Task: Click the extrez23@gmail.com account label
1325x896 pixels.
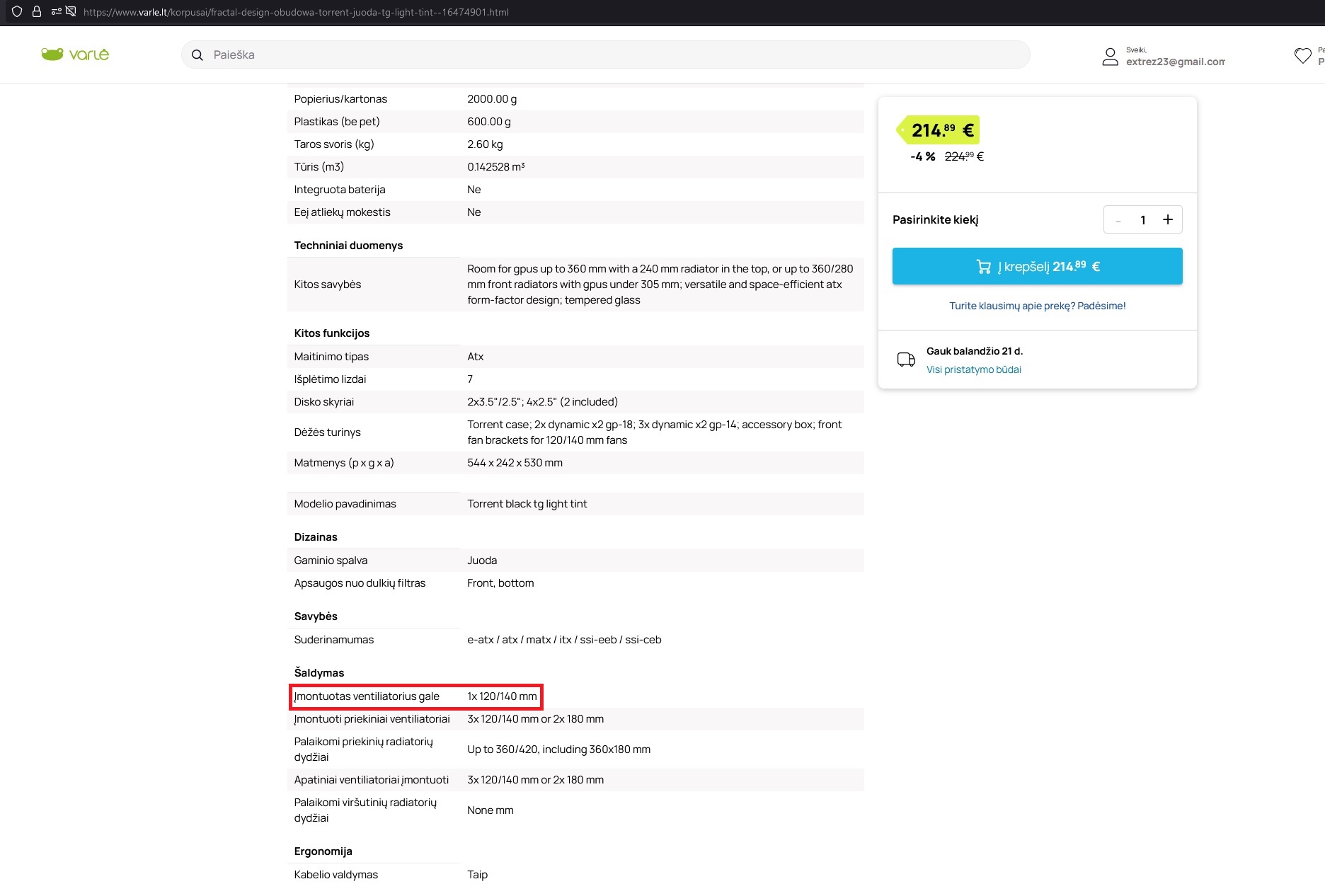Action: click(x=1175, y=62)
